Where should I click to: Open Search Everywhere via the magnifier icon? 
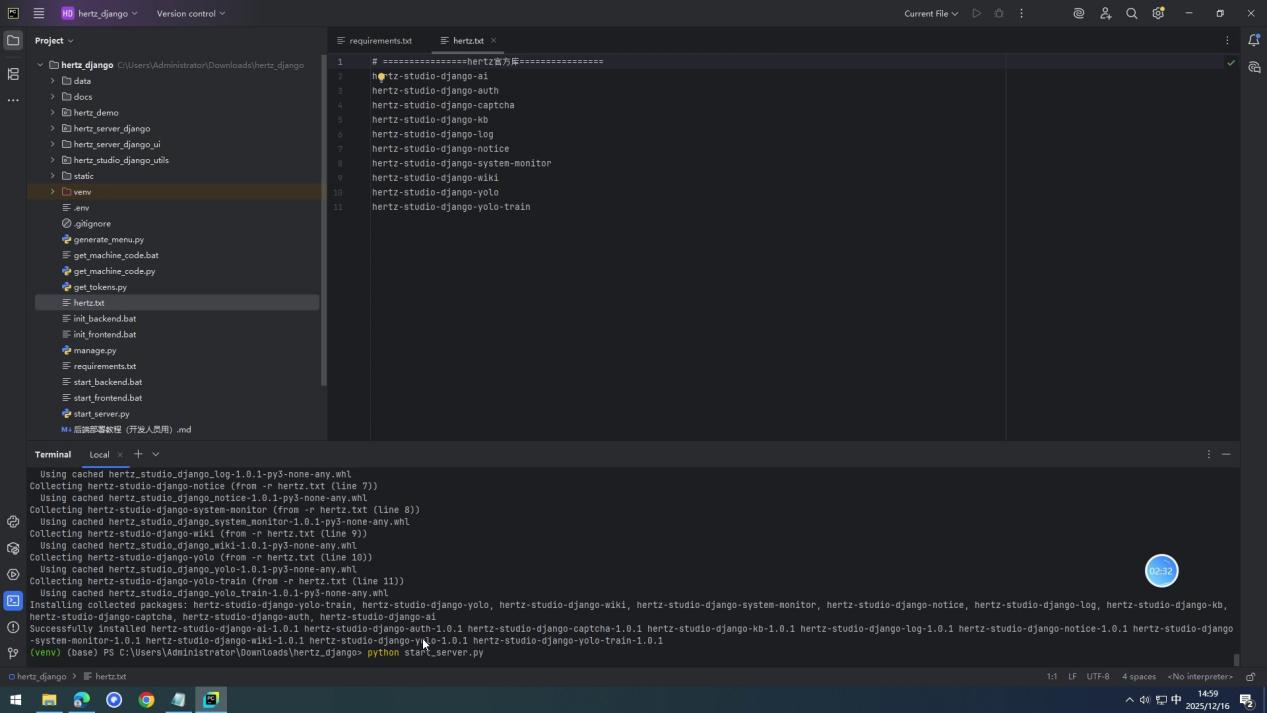coord(1131,13)
